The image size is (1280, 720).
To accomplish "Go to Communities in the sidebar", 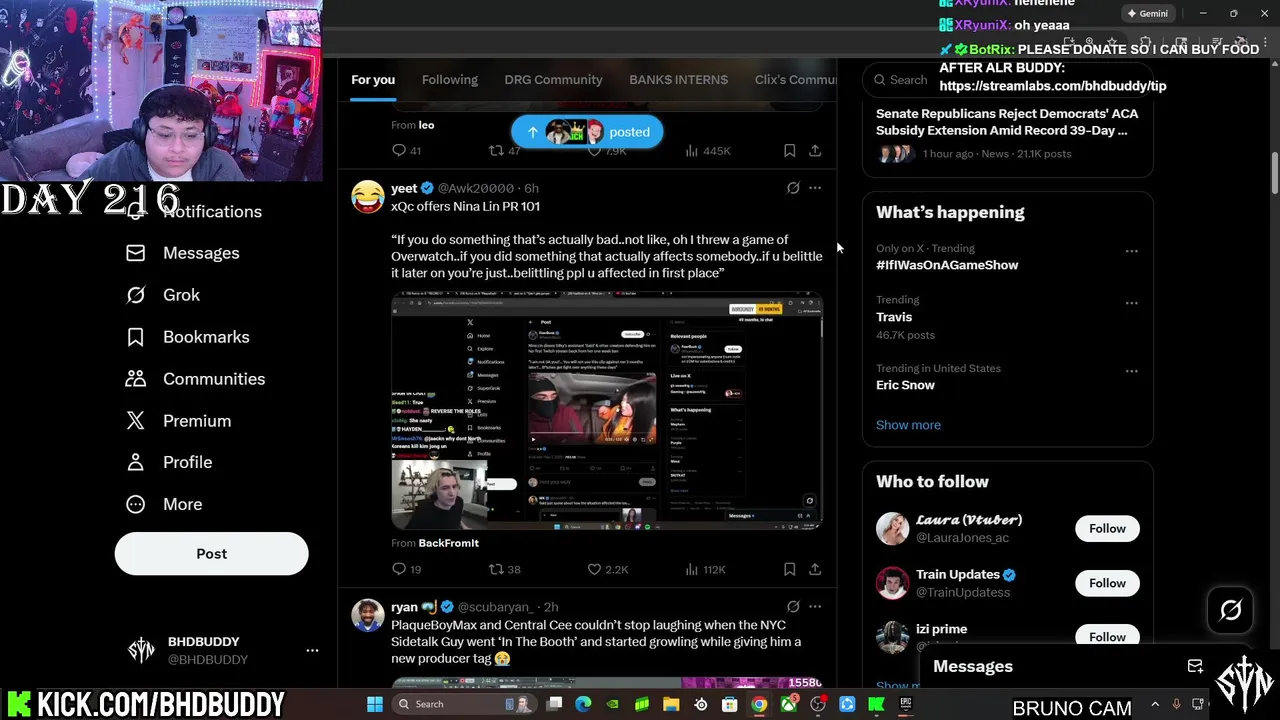I will tap(214, 379).
